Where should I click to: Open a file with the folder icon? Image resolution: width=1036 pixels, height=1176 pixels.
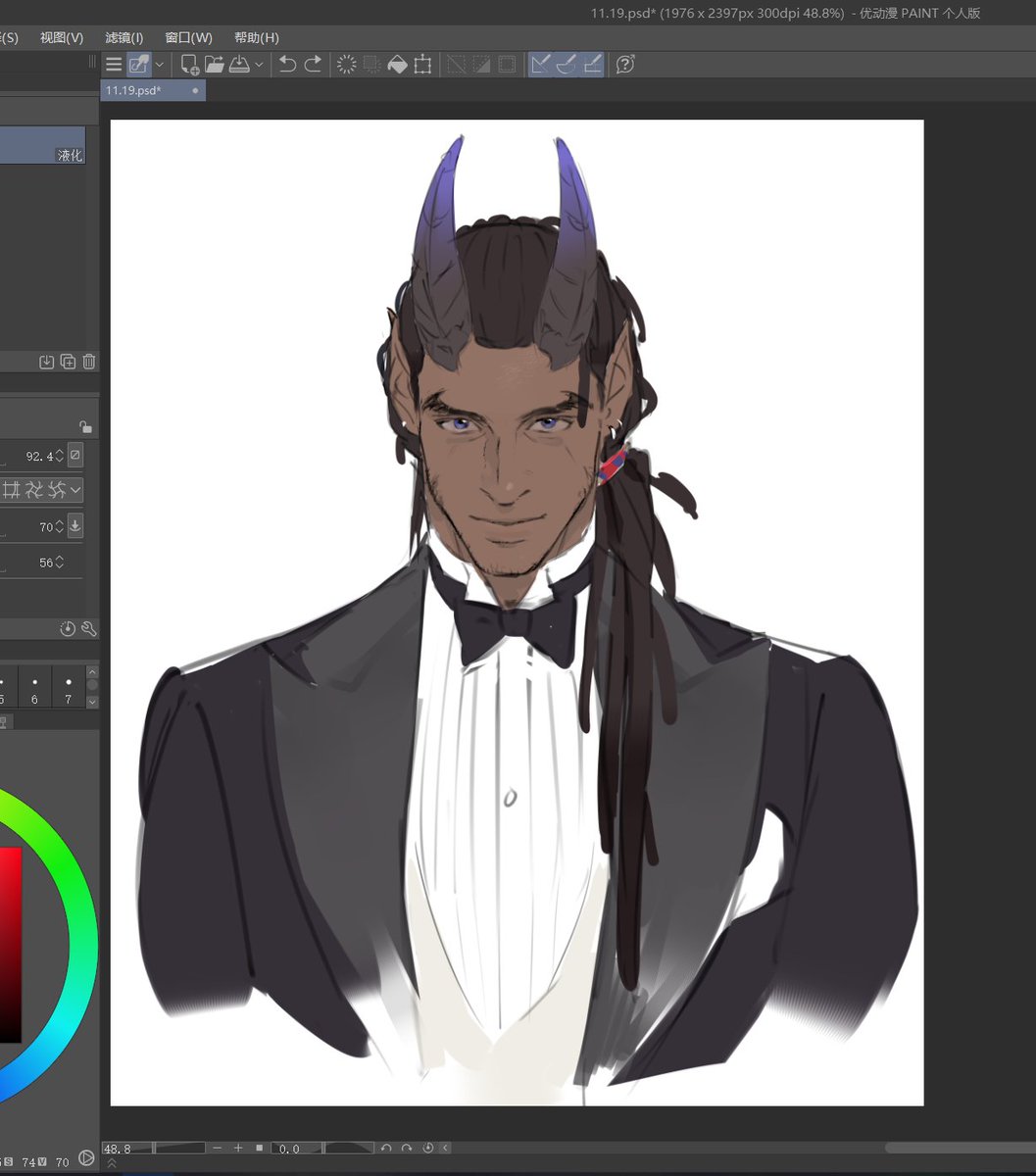215,65
